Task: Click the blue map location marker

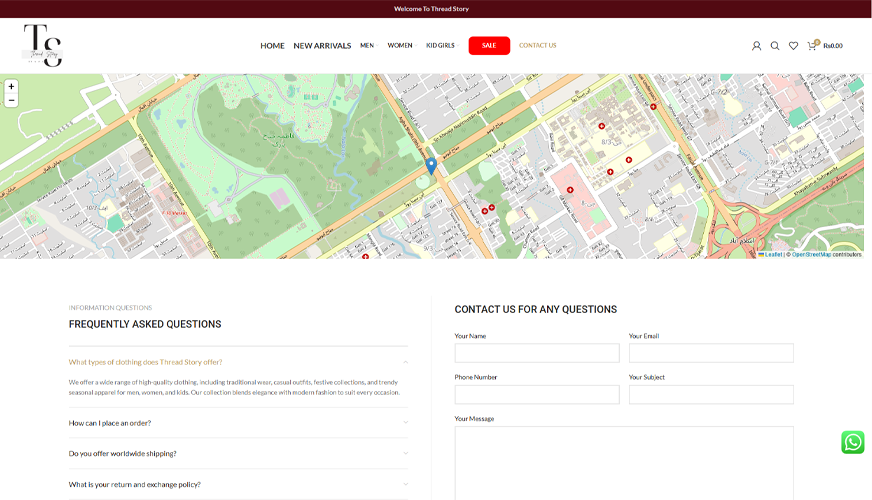Action: [431, 165]
